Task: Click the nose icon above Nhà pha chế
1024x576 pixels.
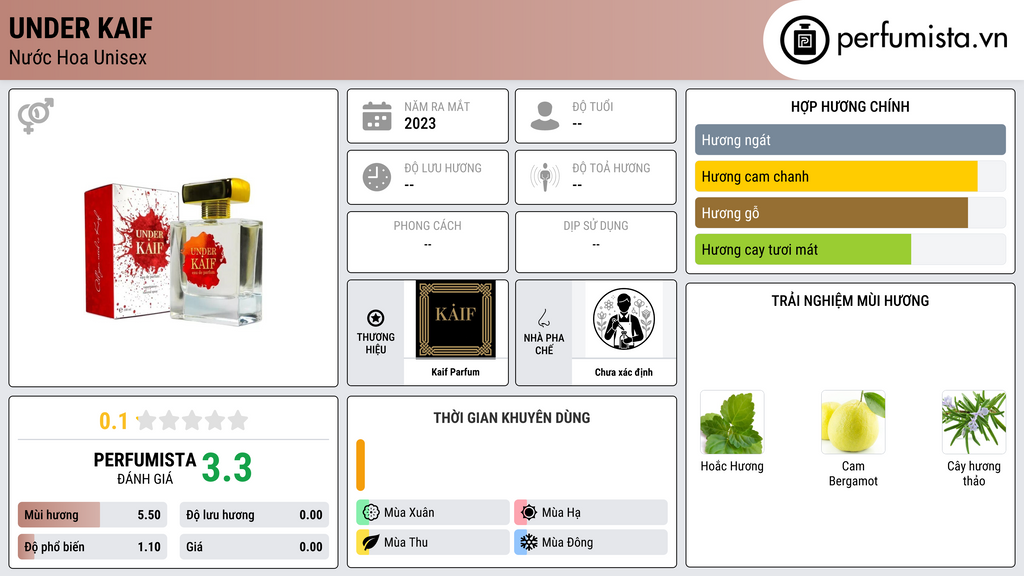Action: (x=543, y=318)
